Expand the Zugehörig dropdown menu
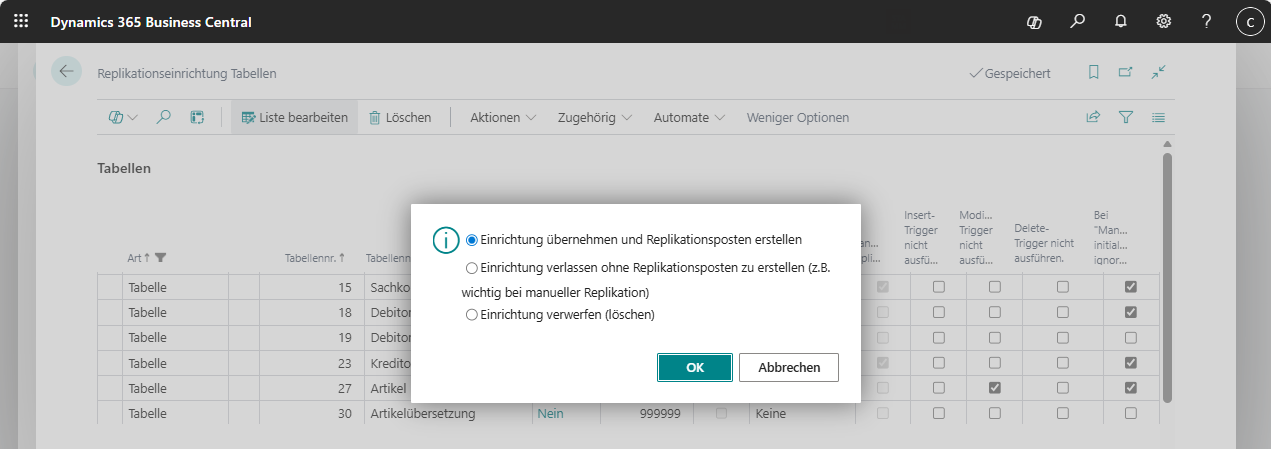This screenshot has width=1271, height=449. pyautogui.click(x=595, y=117)
